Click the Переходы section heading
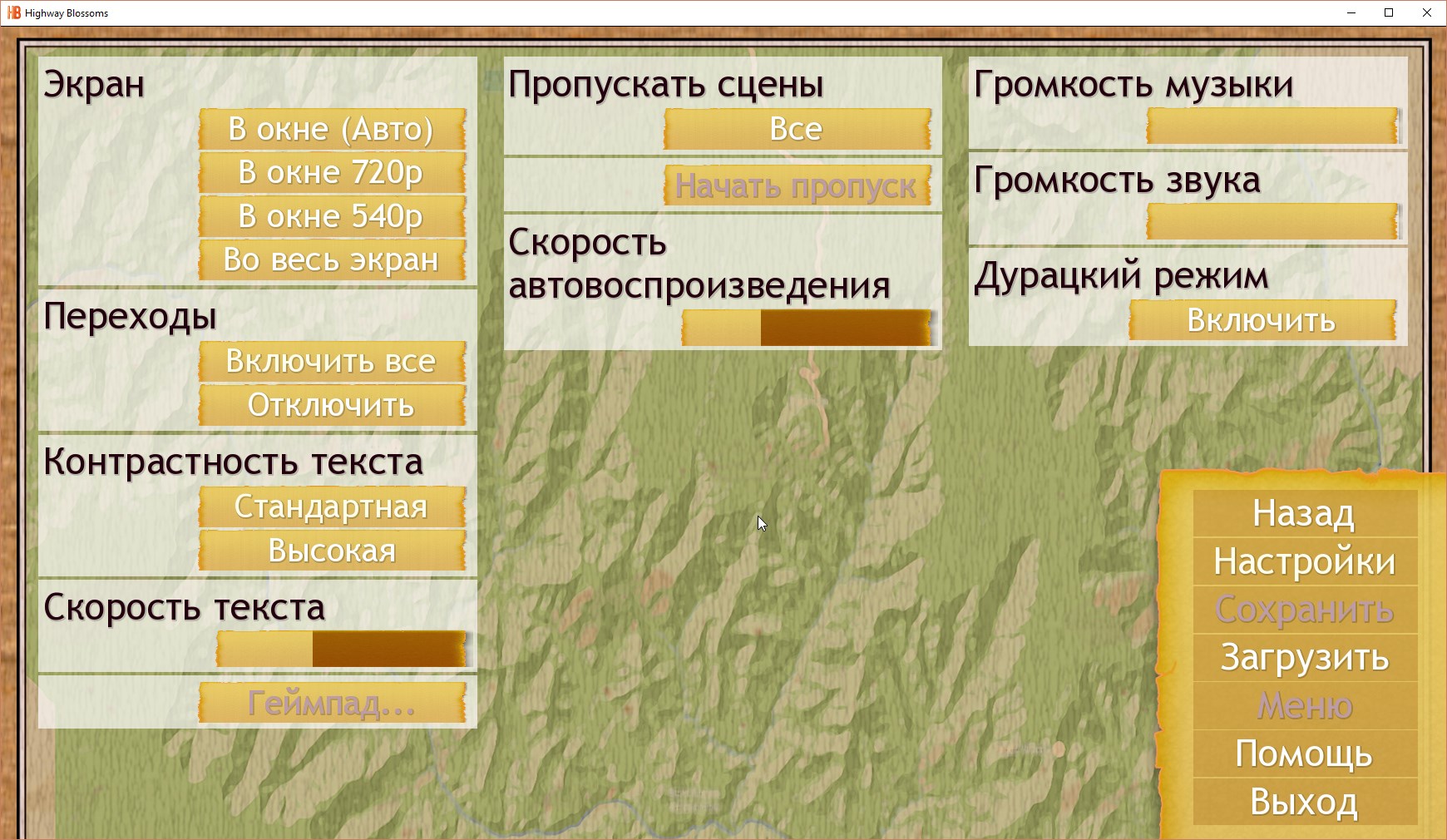This screenshot has width=1447, height=840. [x=131, y=317]
